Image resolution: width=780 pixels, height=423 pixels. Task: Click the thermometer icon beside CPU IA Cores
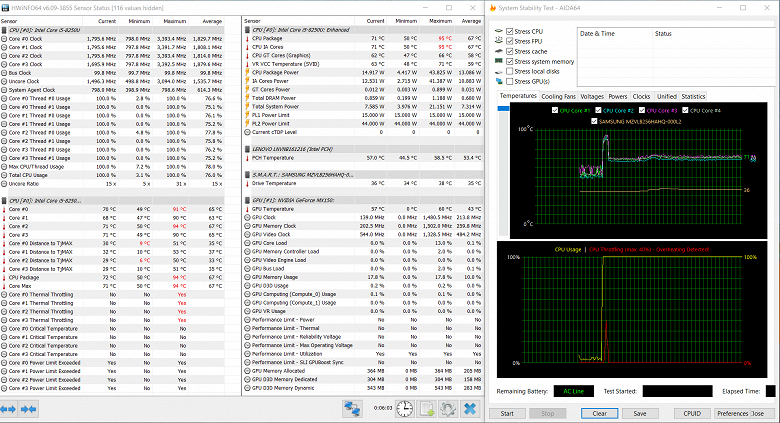[x=247, y=47]
